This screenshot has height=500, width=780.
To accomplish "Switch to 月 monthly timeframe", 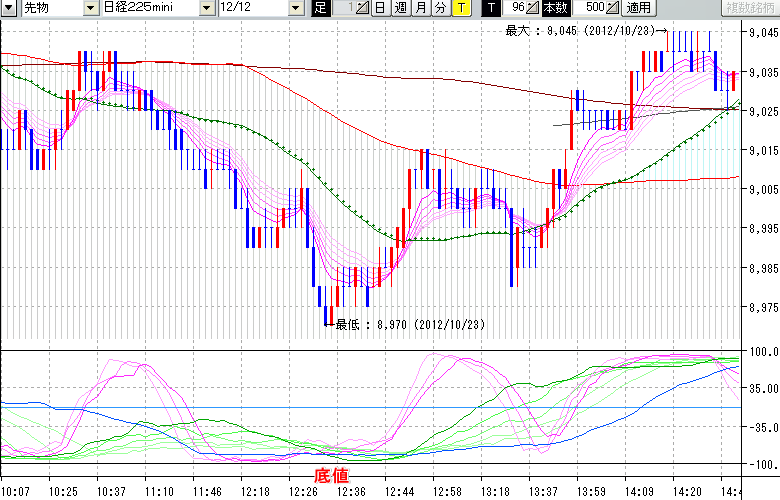I will [420, 8].
